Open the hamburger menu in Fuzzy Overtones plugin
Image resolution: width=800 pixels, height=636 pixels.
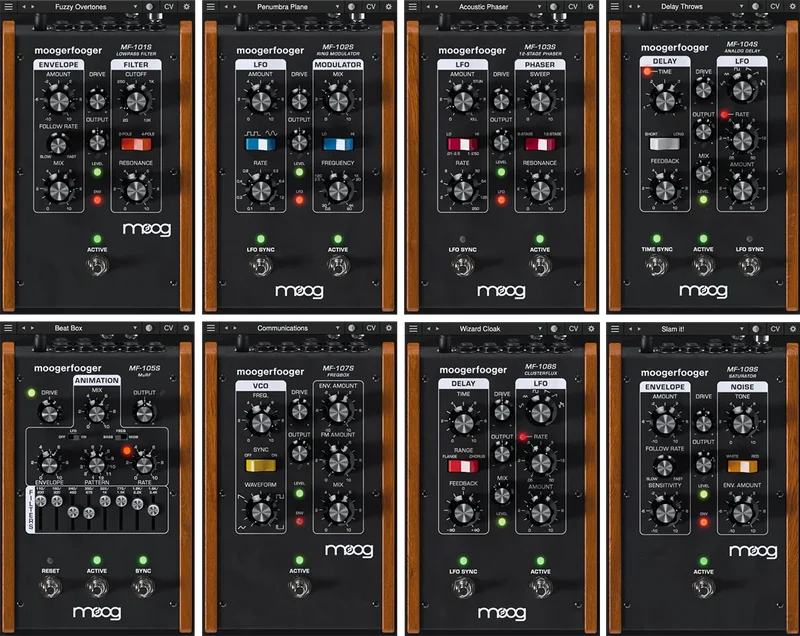8,7
